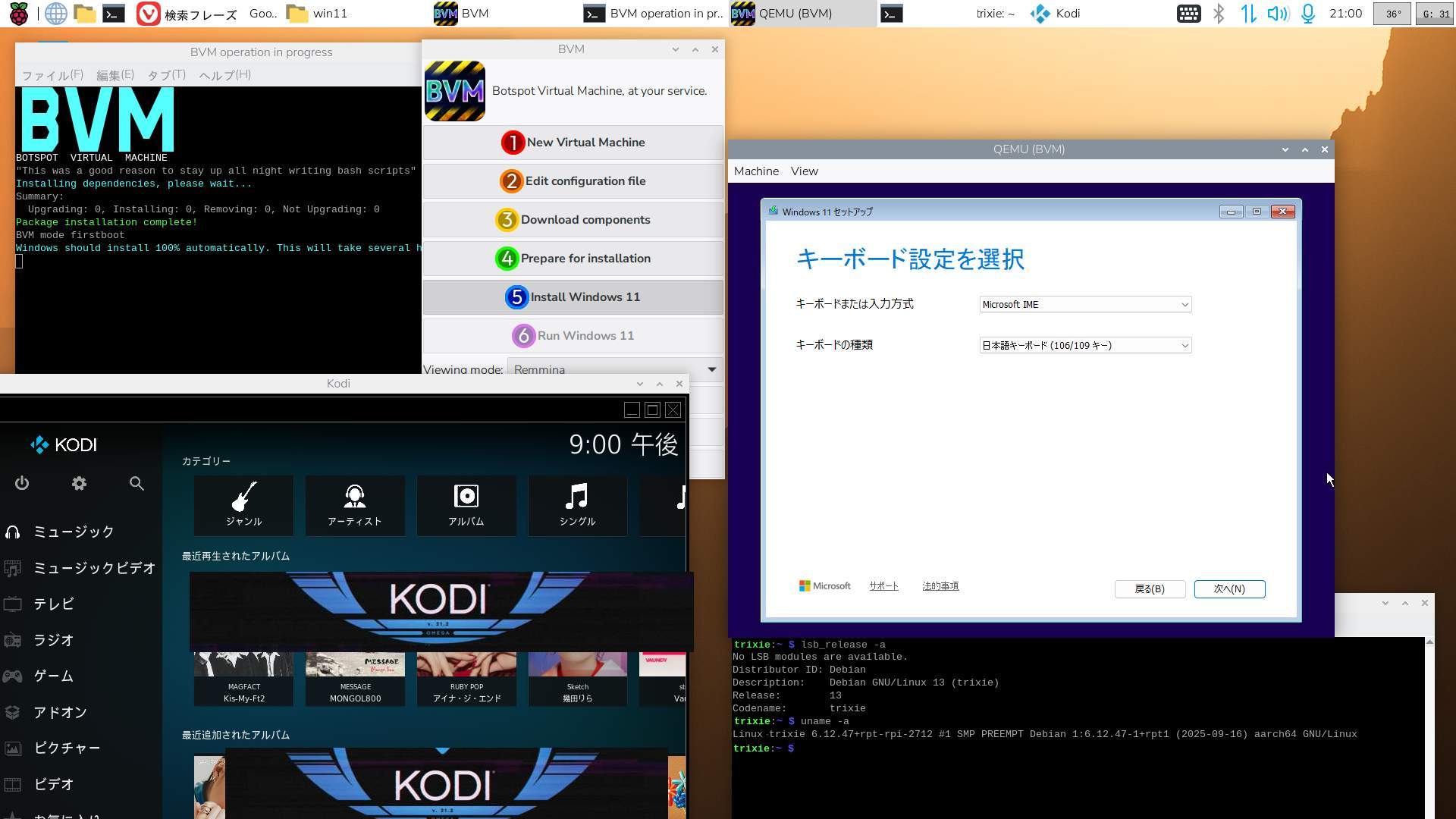The height and width of the screenshot is (819, 1456).
Task: Toggle the volume speaker tray icon
Action: pyautogui.click(x=1278, y=14)
